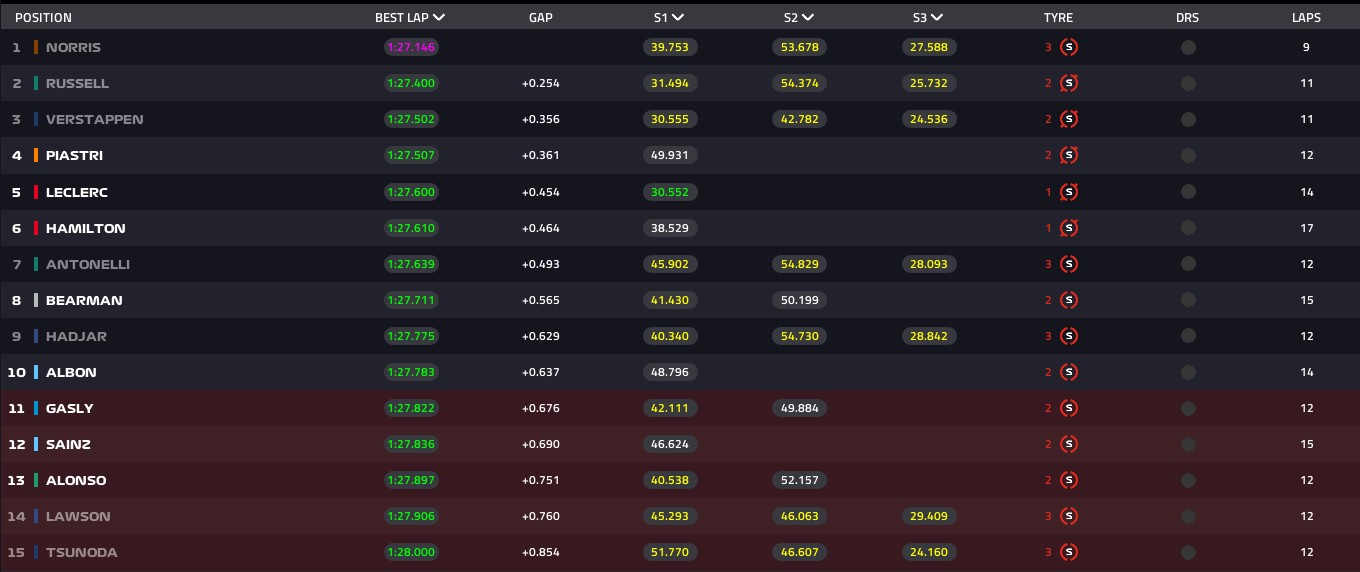The height and width of the screenshot is (572, 1360).
Task: Click Tsunoda's DRS indicator dot
Action: [x=1188, y=552]
